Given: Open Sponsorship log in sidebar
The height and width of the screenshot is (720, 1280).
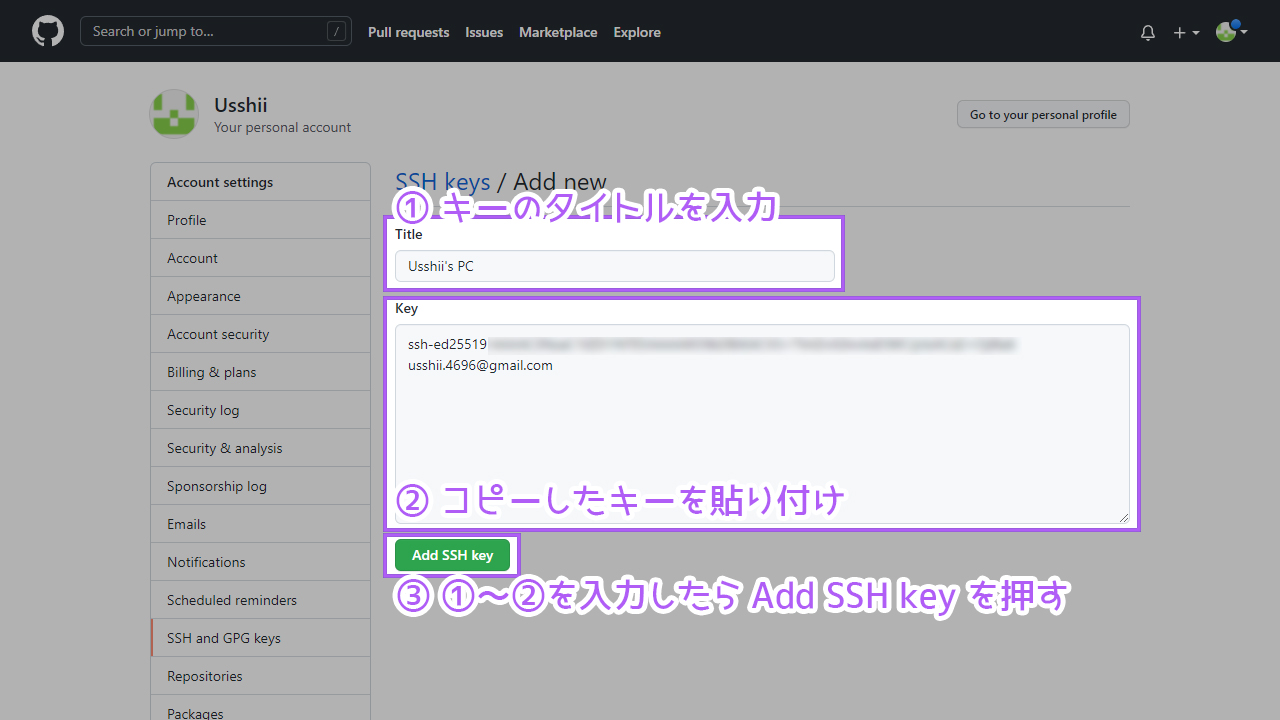Looking at the screenshot, I should [x=260, y=486].
